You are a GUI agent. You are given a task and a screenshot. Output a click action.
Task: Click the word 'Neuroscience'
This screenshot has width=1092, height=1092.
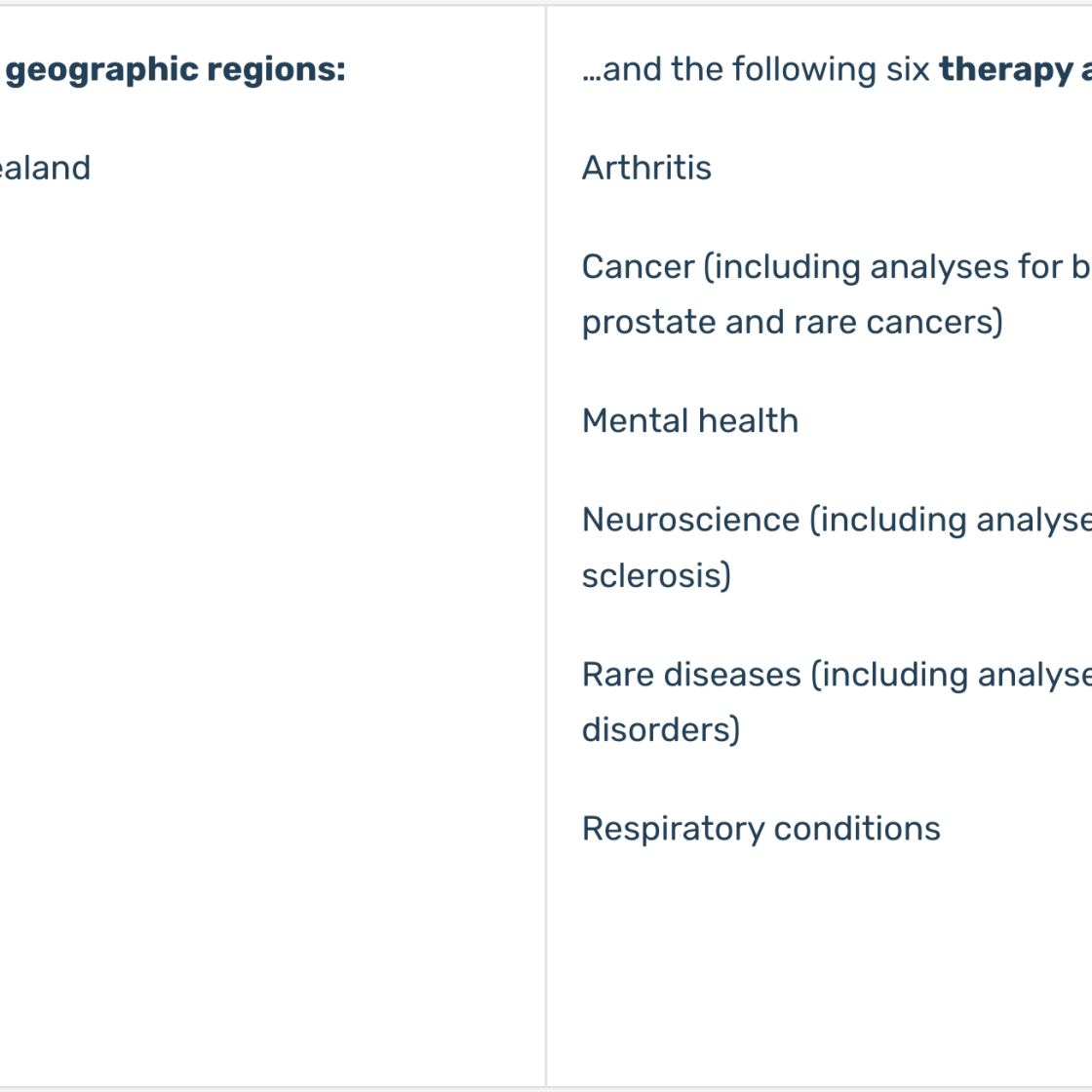tap(691, 520)
